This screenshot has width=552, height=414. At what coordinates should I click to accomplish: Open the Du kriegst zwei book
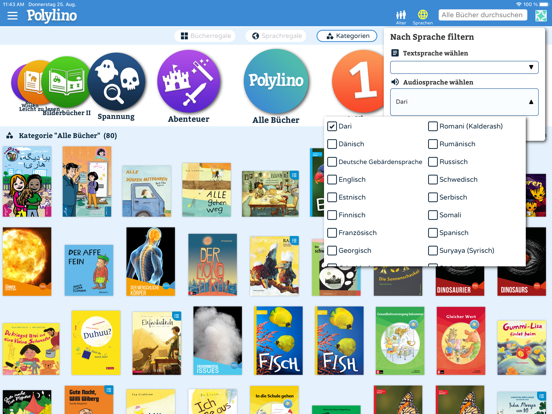[31, 349]
